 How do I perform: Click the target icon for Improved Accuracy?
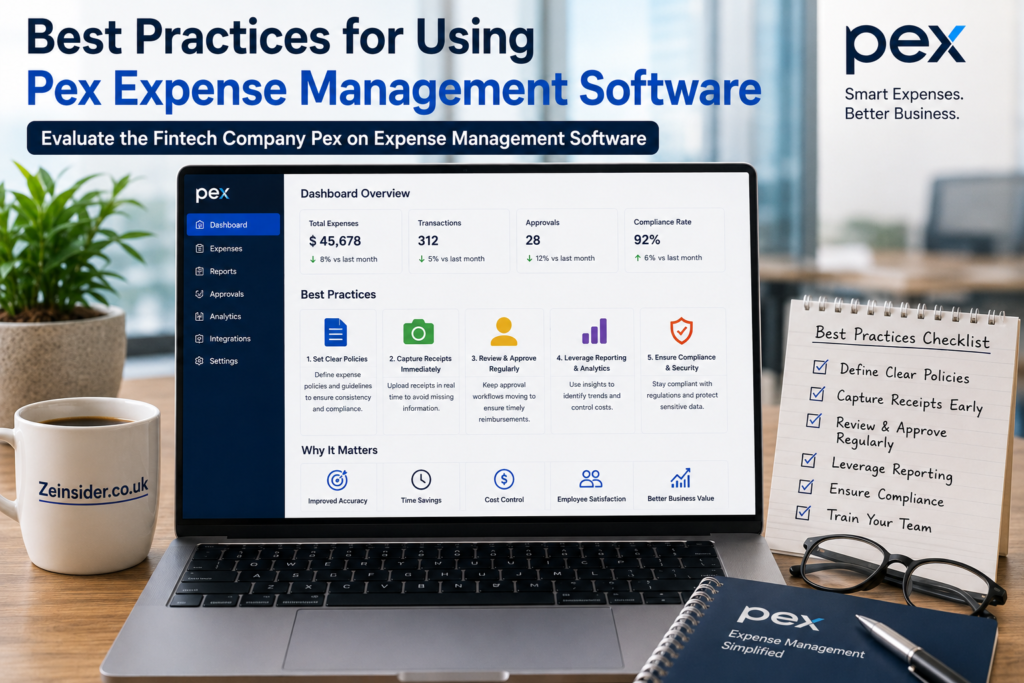pos(337,480)
